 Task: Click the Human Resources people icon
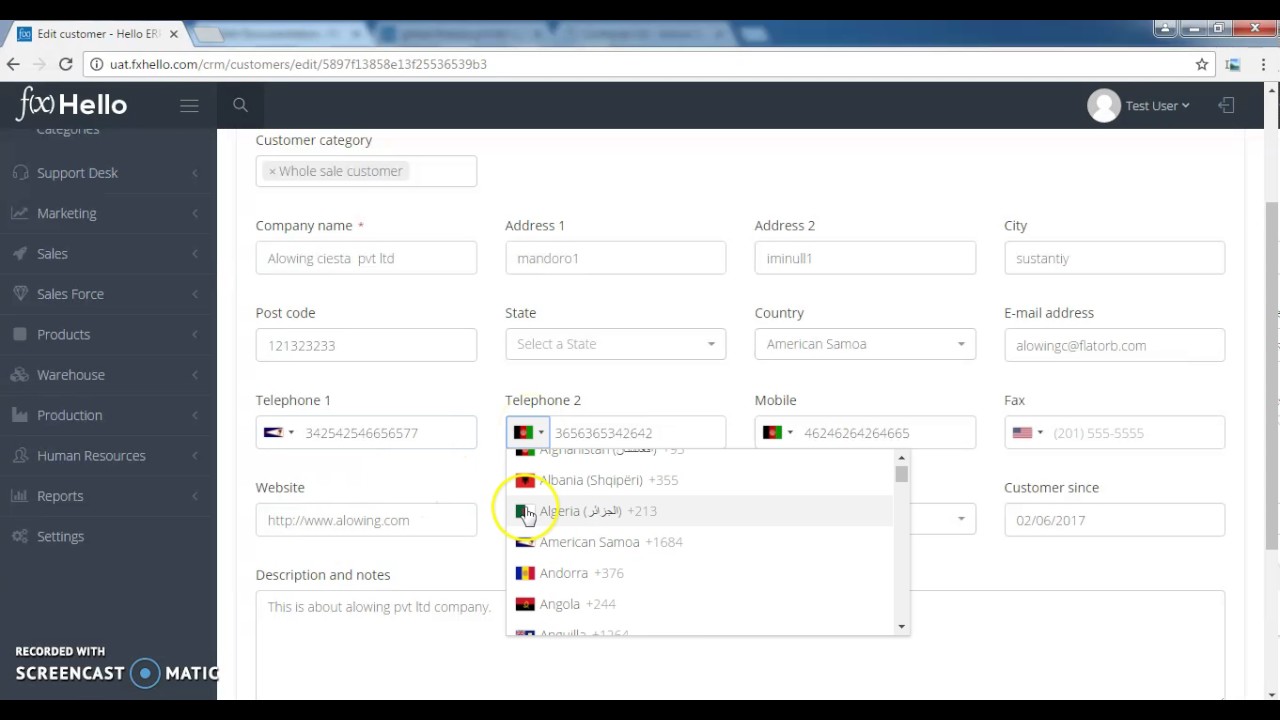[20, 455]
